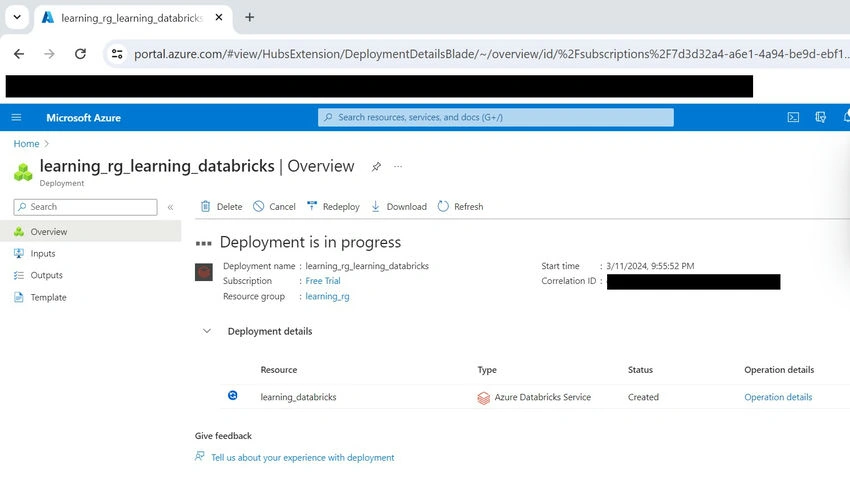
Task: Open the Azure hamburger portal menu
Action: coord(16,118)
